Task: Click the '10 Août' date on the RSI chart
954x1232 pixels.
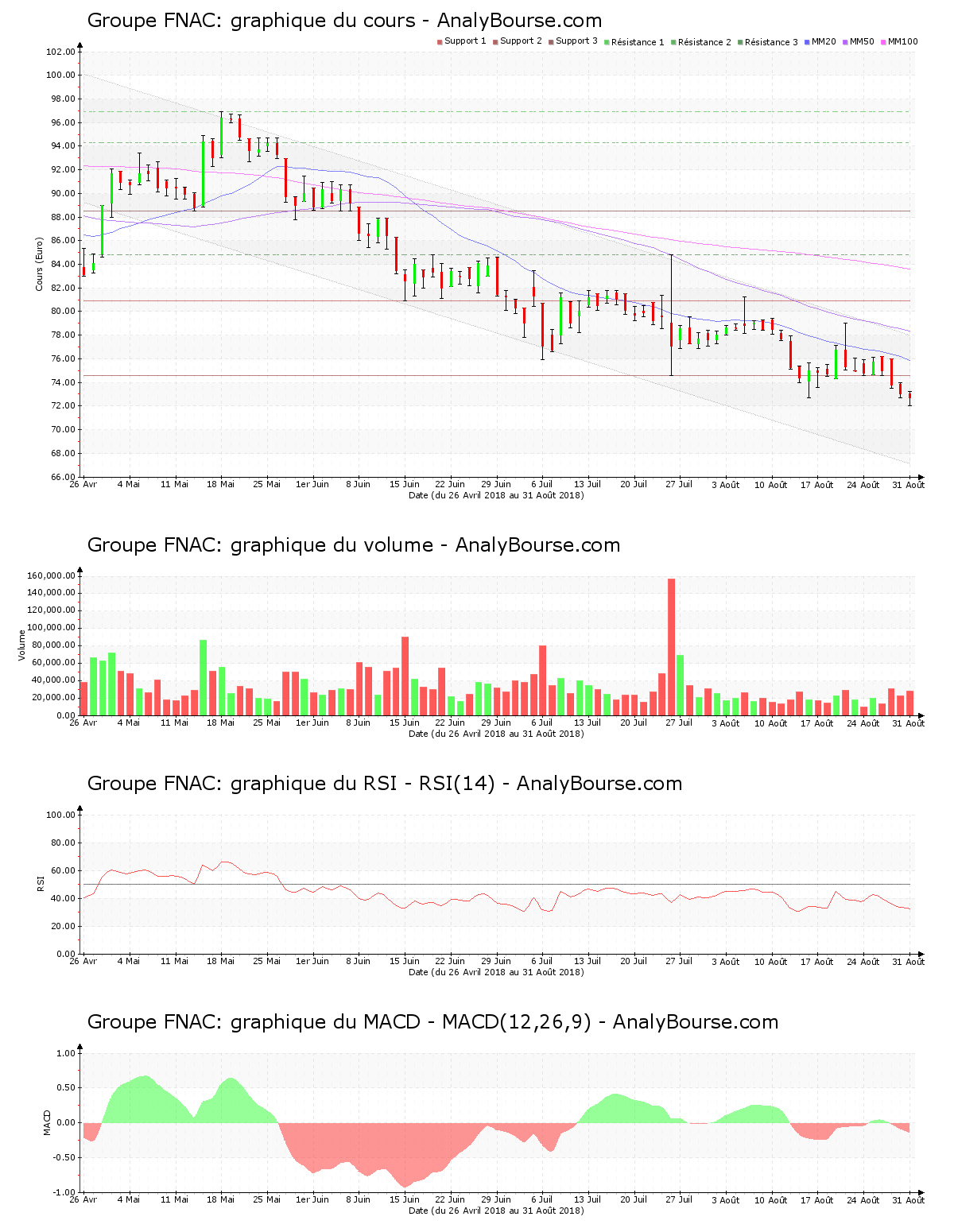Action: coord(771,961)
